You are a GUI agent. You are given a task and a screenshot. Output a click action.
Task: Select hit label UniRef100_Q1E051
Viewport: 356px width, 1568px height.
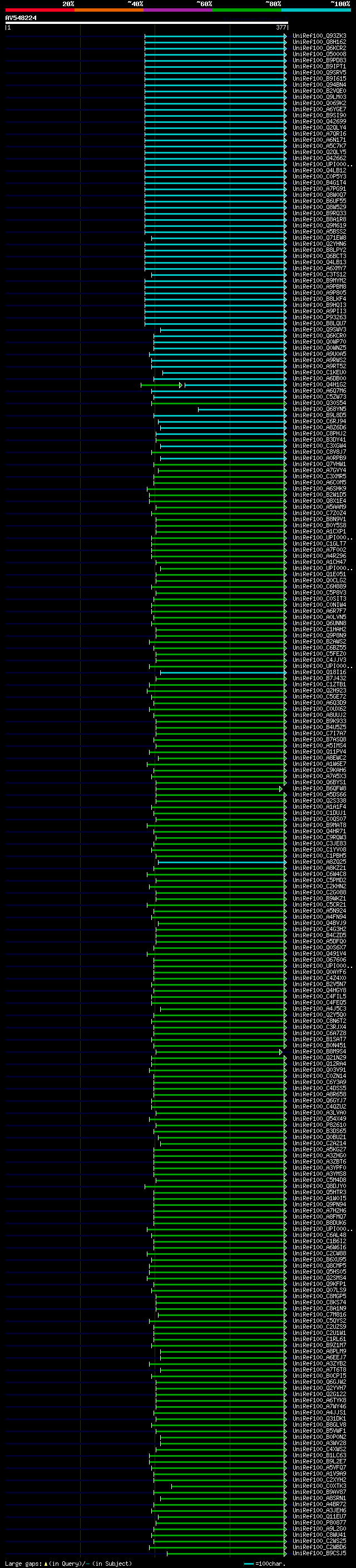[319, 575]
